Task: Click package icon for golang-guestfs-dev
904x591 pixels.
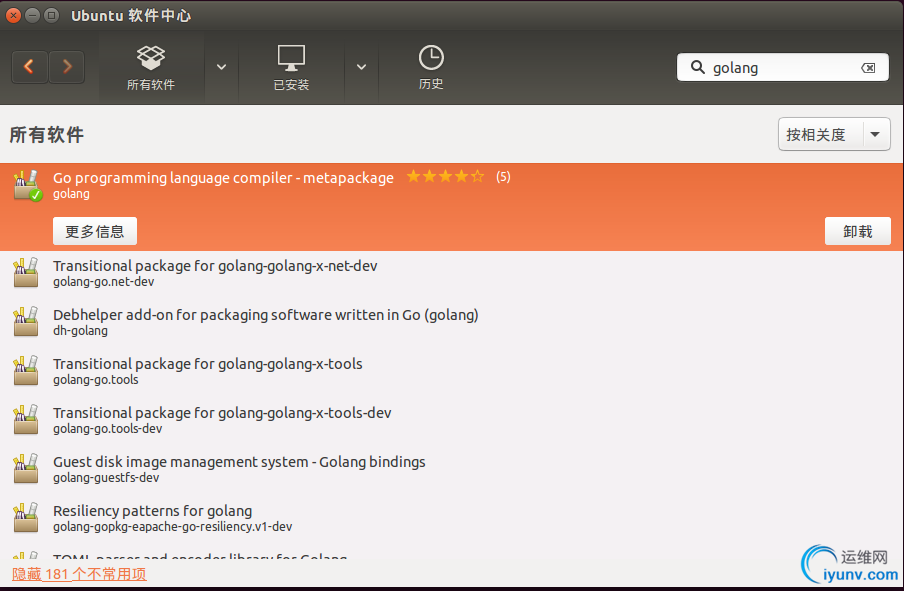Action: (x=26, y=469)
